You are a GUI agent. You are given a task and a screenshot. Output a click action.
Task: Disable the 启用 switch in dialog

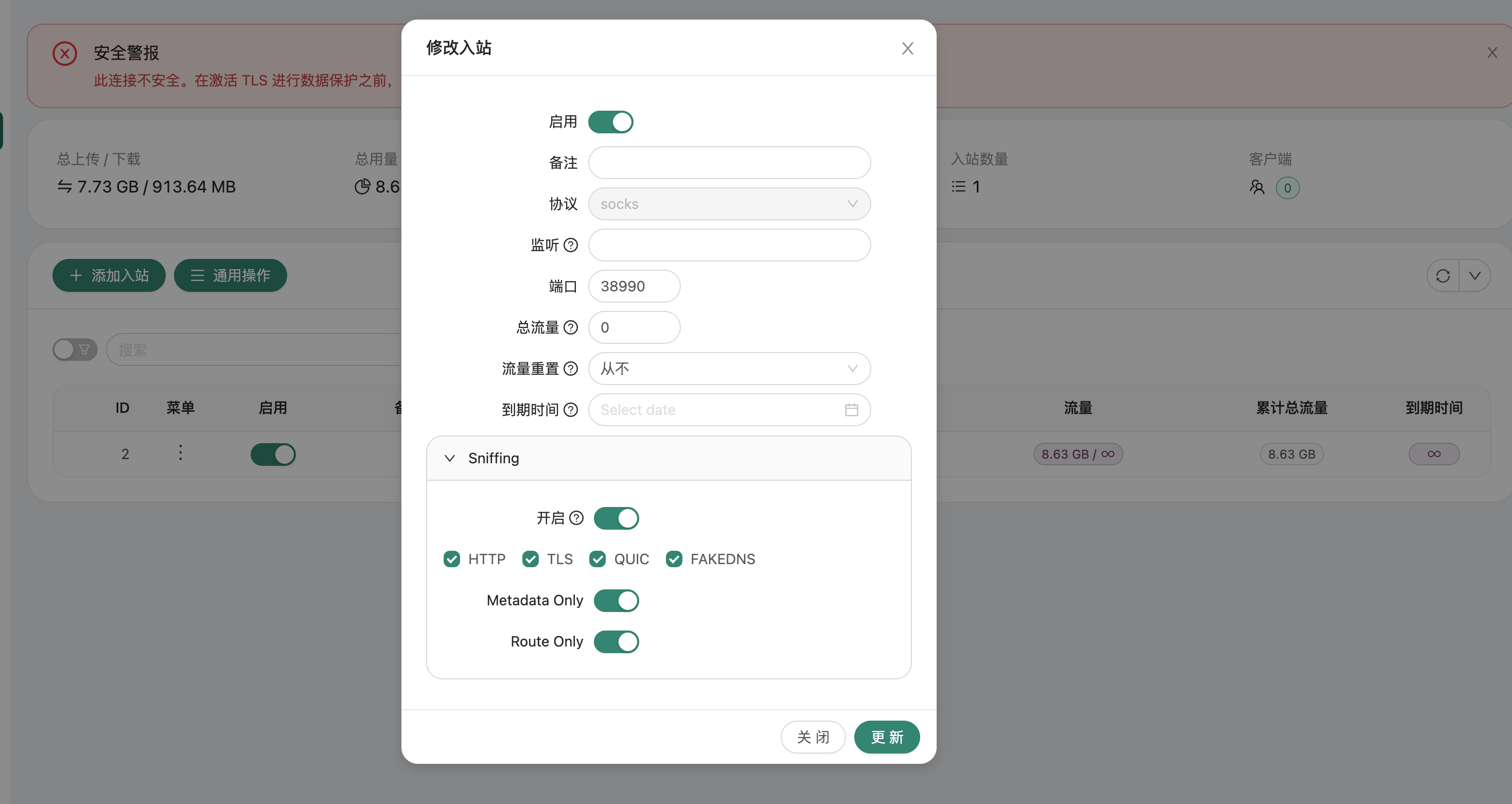610,122
